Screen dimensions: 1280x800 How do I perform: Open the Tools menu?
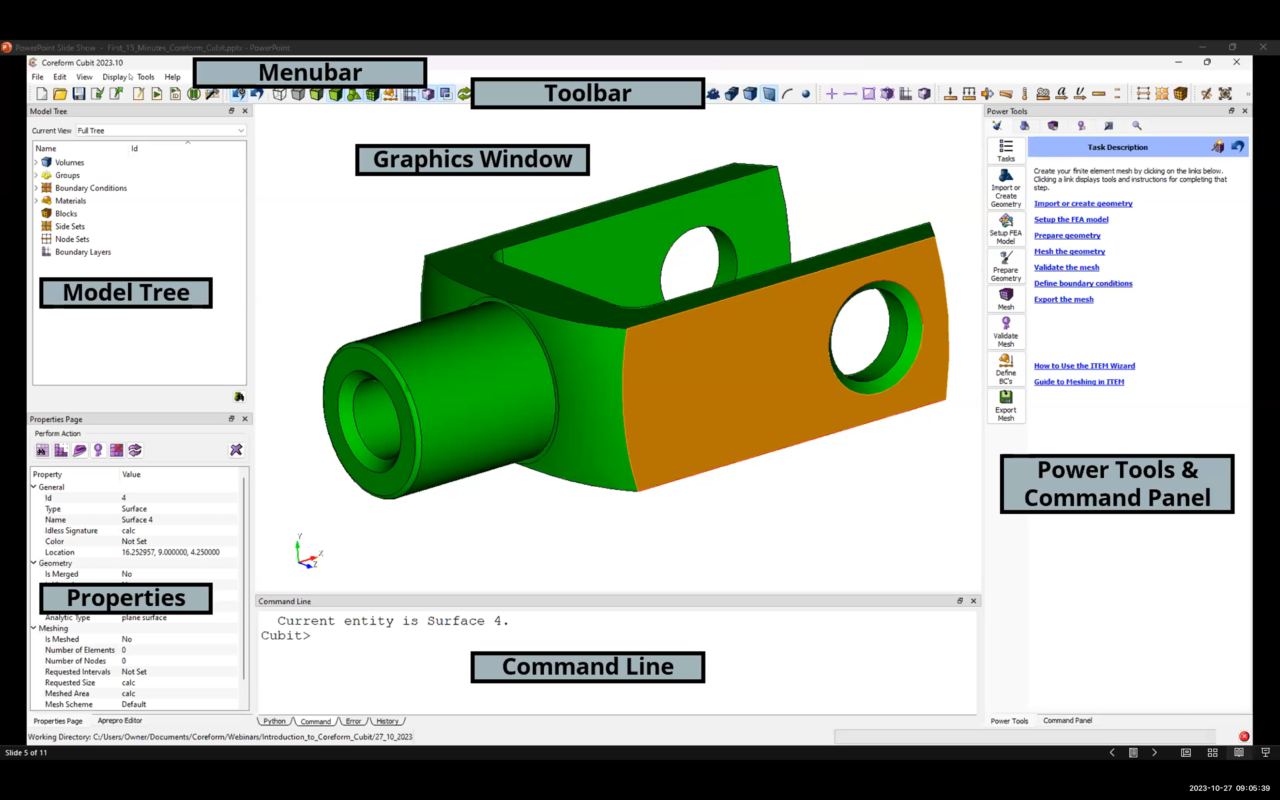(145, 77)
